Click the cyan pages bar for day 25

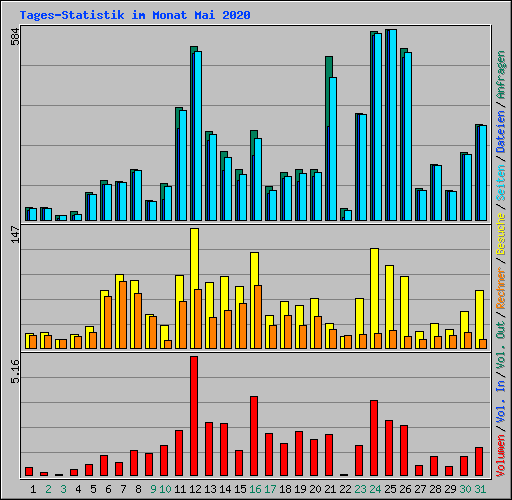pos(393,125)
